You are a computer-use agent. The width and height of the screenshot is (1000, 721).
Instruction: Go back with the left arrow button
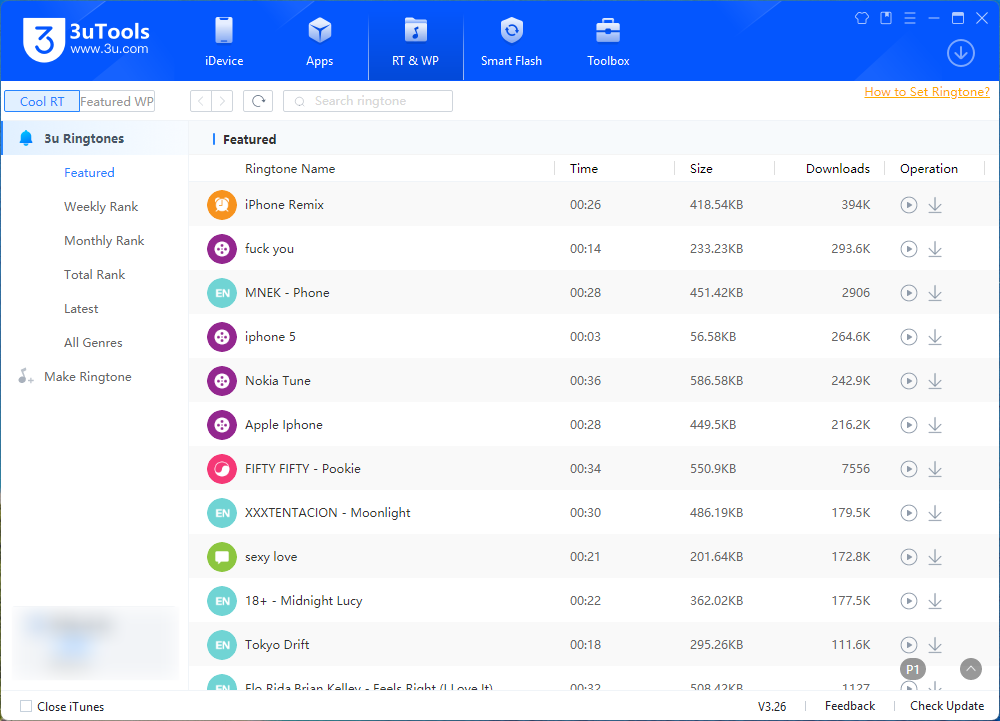201,101
